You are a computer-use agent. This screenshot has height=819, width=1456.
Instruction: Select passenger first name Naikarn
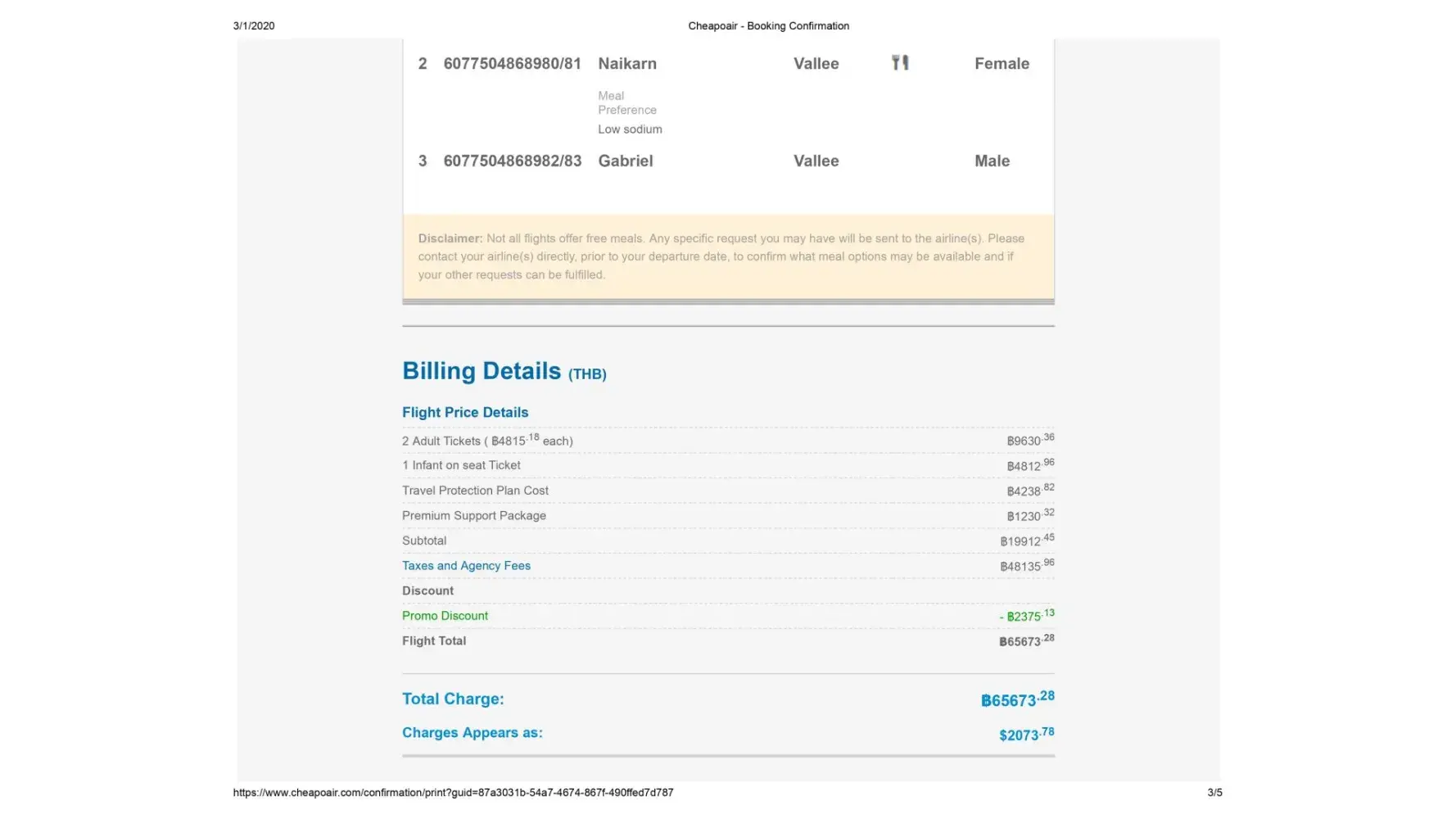[627, 64]
